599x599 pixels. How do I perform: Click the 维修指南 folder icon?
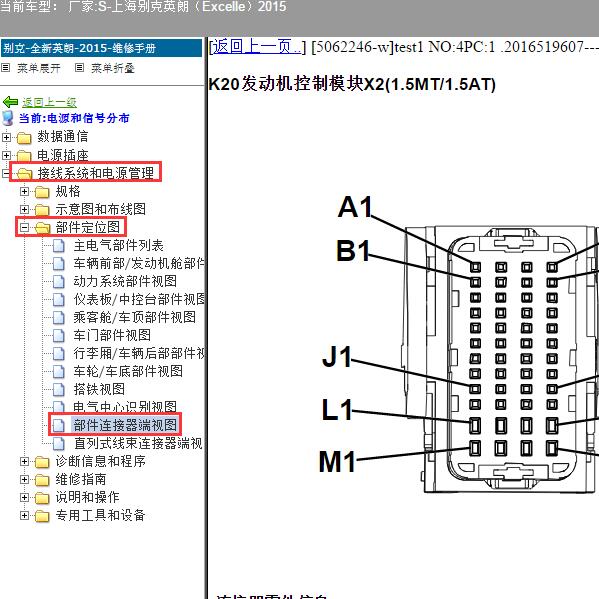click(x=42, y=480)
